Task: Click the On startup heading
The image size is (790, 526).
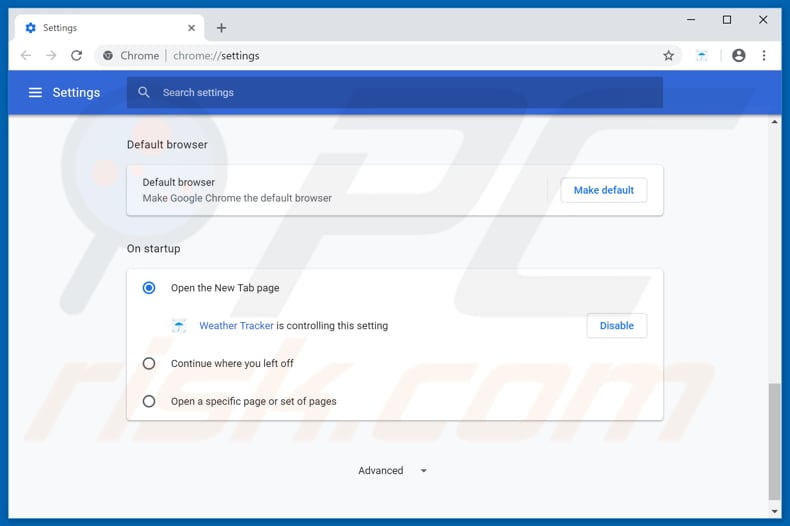Action: point(153,248)
